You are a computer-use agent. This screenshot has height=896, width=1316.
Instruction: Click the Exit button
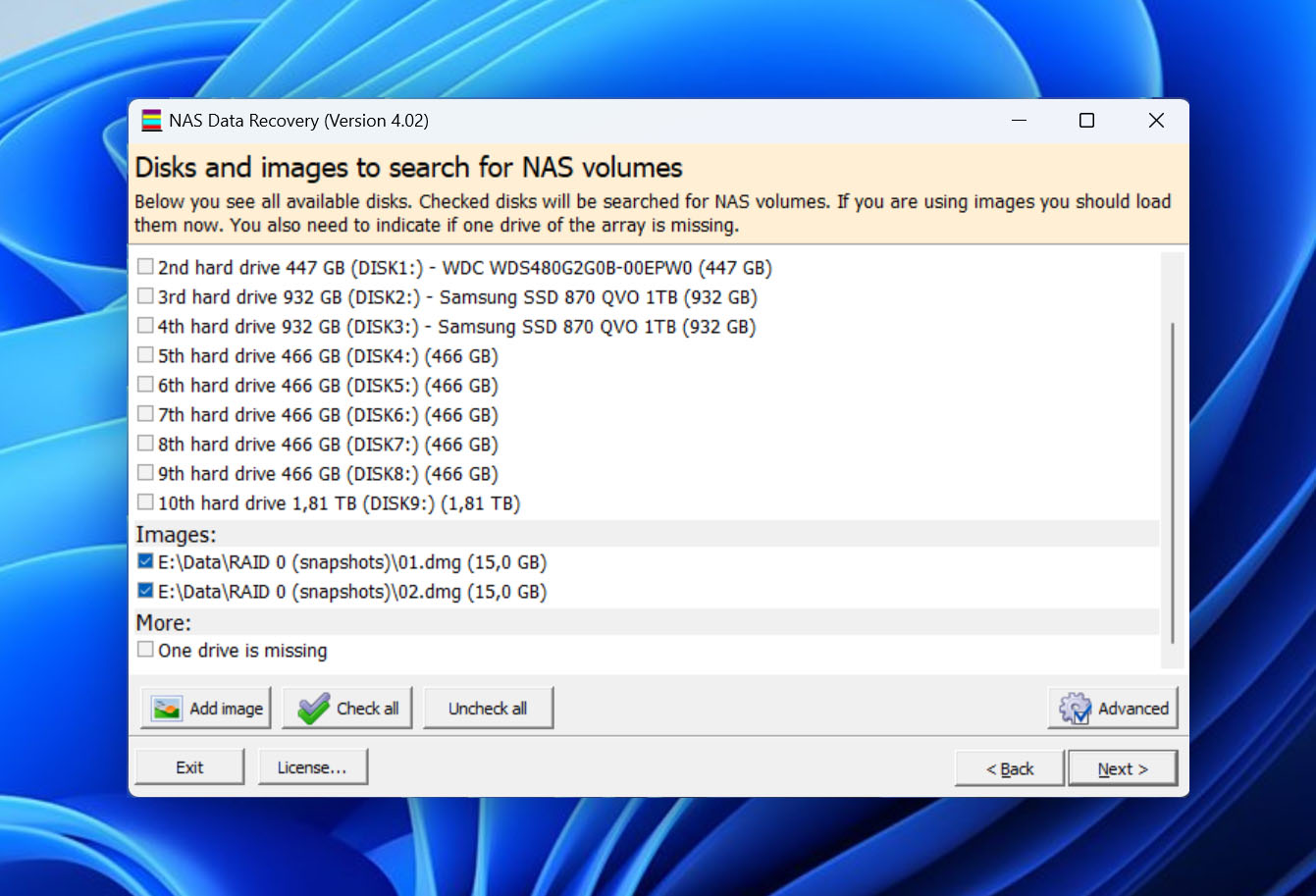point(188,766)
